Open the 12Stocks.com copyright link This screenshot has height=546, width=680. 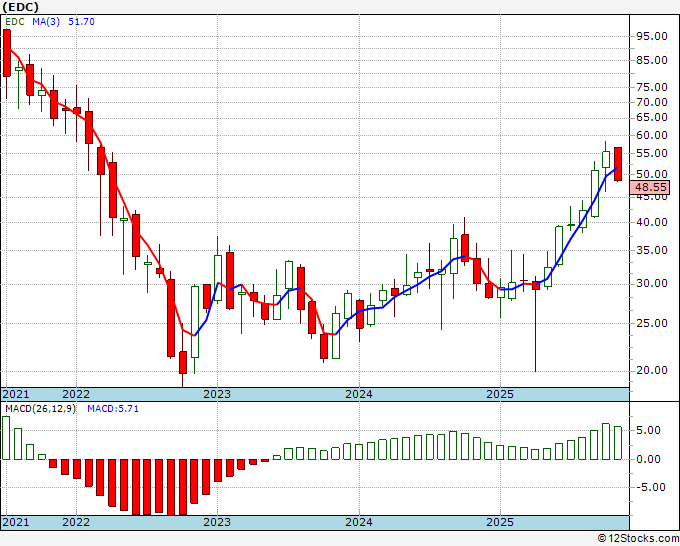click(638, 539)
